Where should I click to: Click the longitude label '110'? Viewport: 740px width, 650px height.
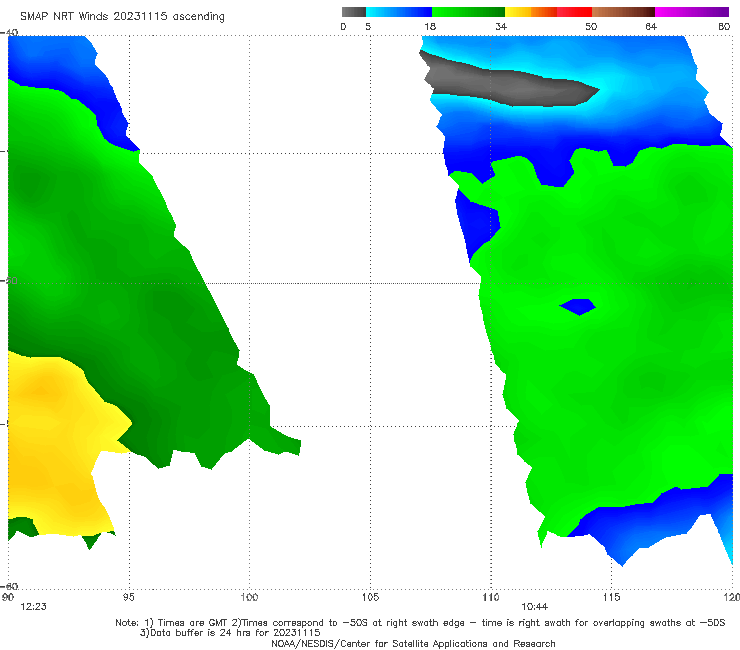pos(491,598)
